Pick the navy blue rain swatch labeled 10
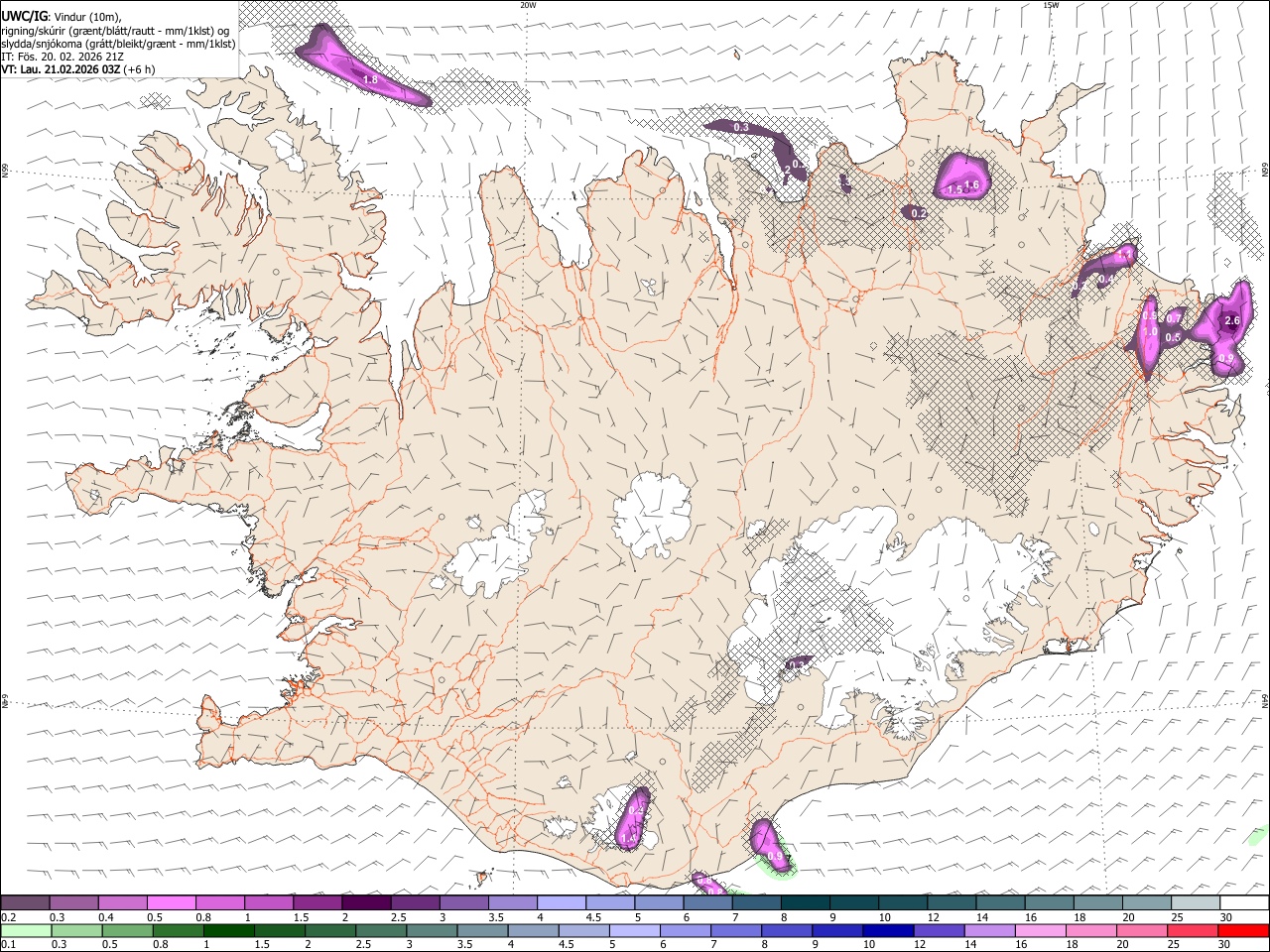Viewport: 1270px width, 952px height. tap(888, 930)
